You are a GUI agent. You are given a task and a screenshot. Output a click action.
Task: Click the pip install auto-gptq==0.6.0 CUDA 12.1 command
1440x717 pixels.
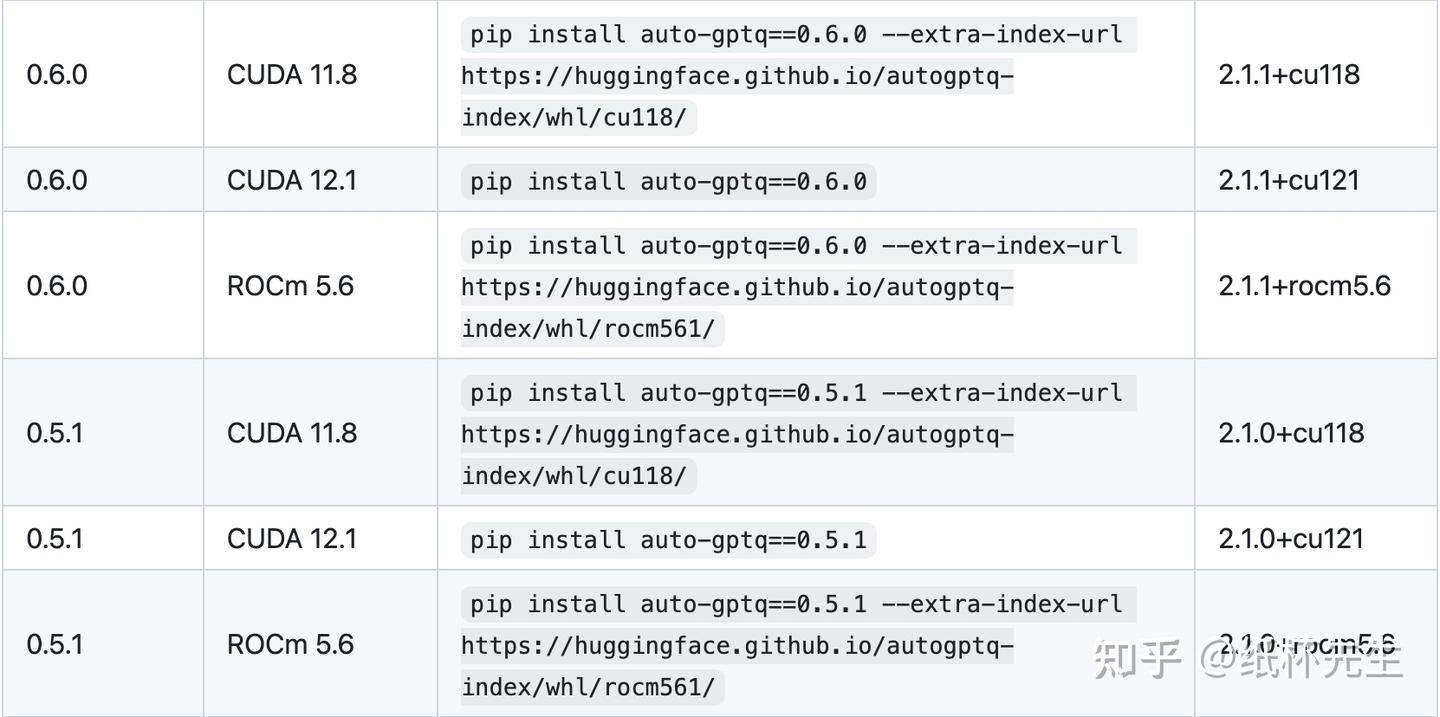[668, 181]
